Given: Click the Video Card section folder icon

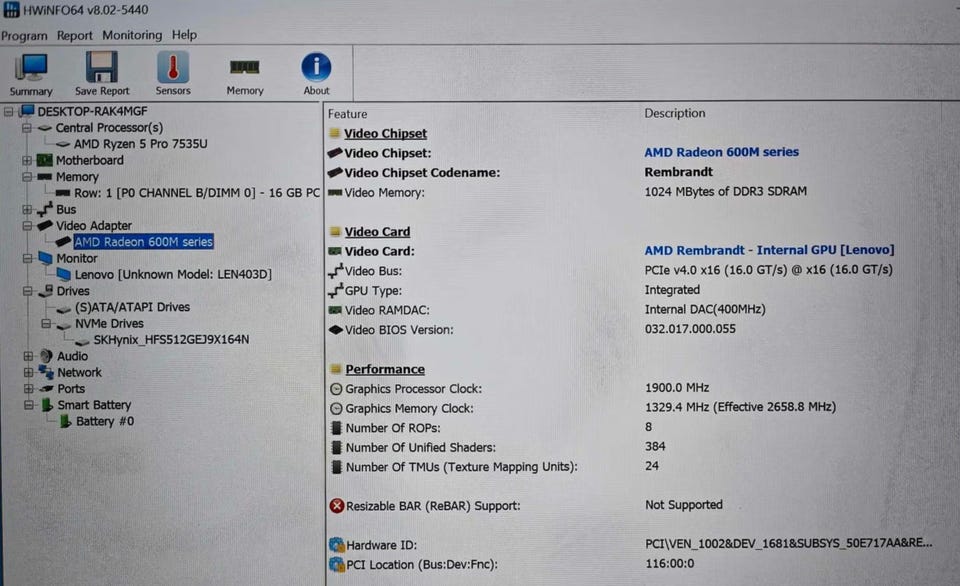Looking at the screenshot, I should click(x=335, y=231).
